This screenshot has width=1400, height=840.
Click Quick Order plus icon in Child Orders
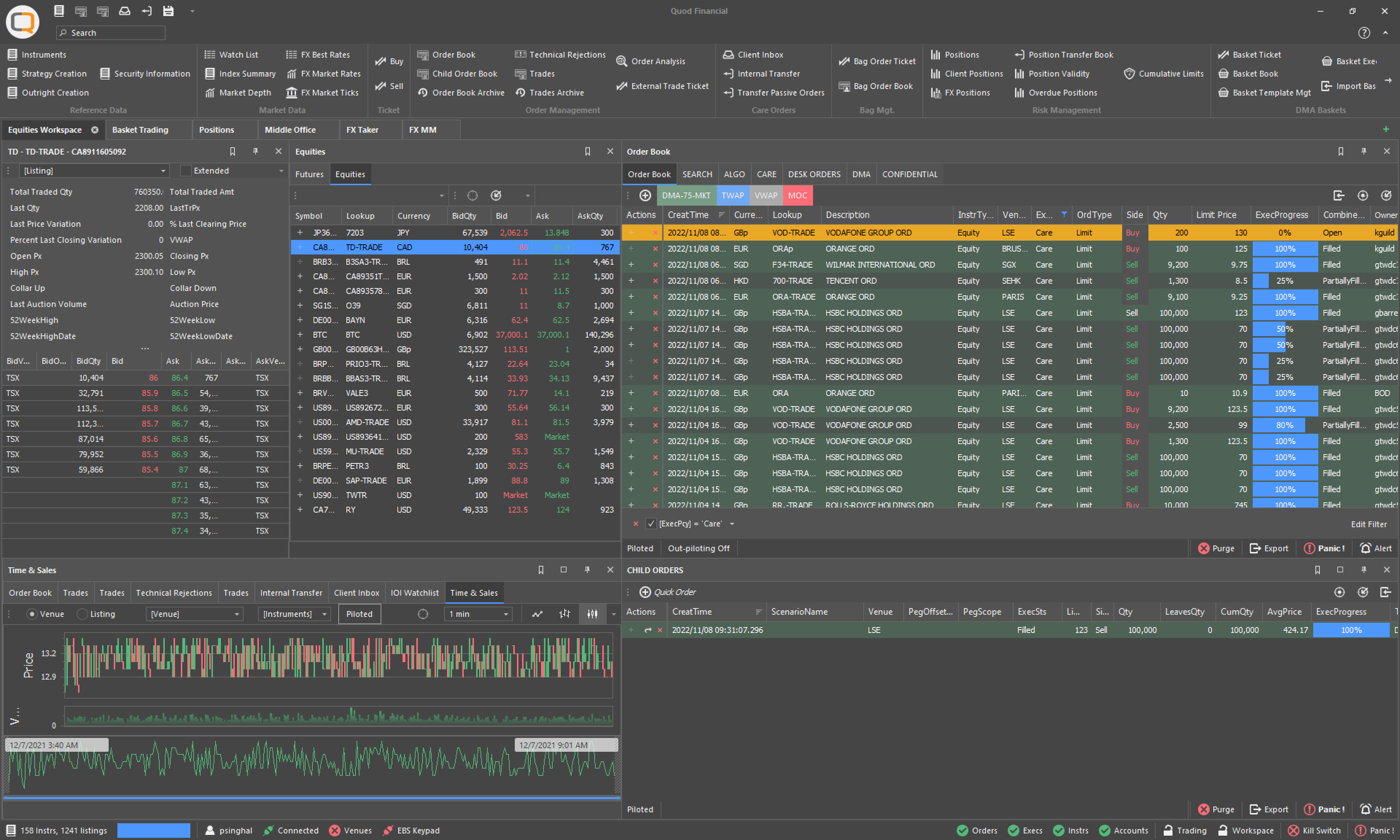[645, 592]
